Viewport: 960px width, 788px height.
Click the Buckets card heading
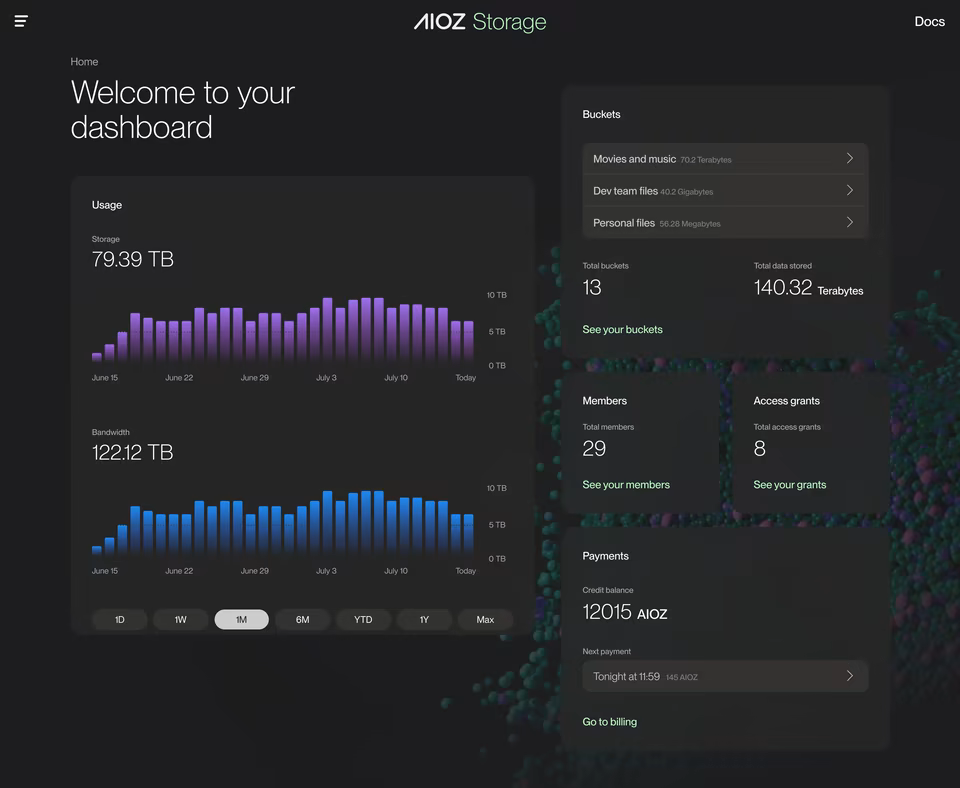tap(601, 114)
